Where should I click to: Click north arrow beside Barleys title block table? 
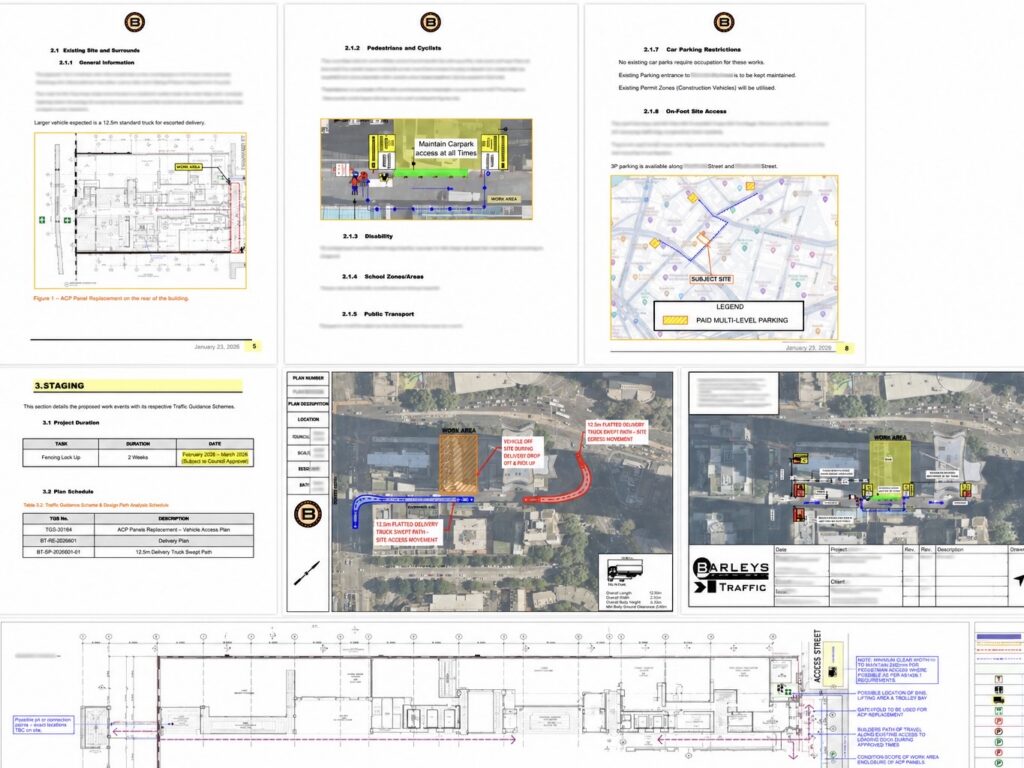[1017, 579]
